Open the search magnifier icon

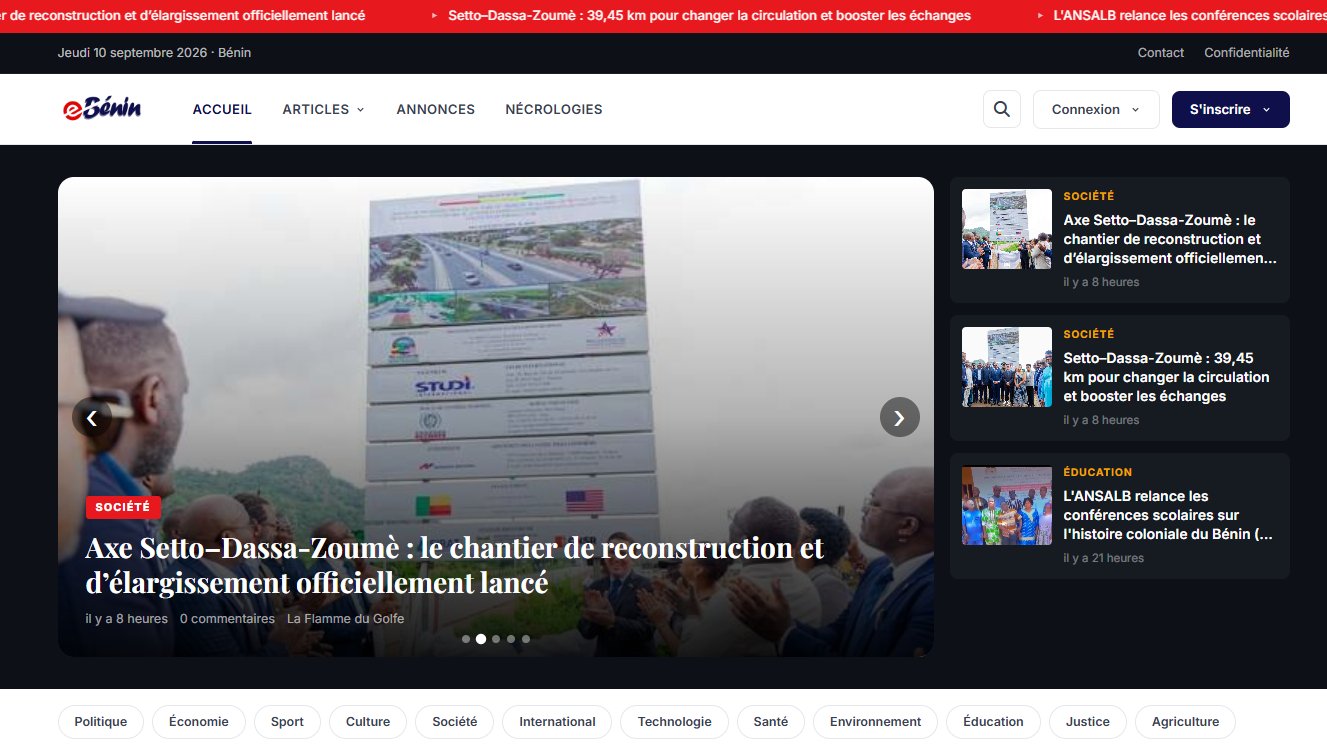(x=1001, y=109)
